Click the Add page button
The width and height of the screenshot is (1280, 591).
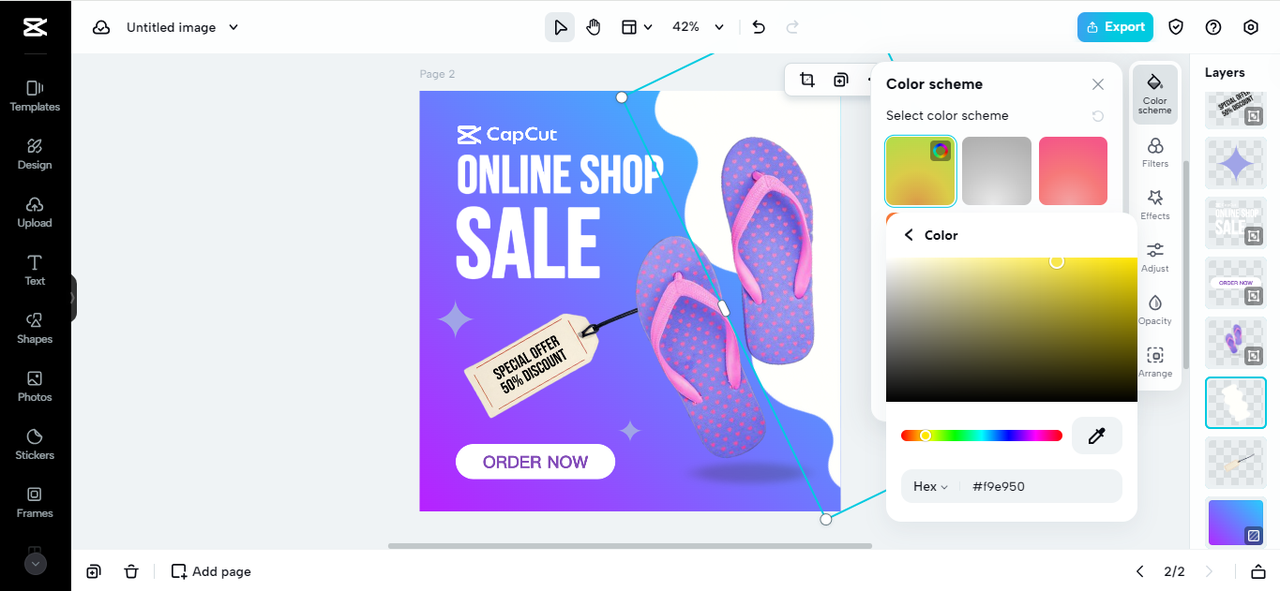(x=211, y=572)
